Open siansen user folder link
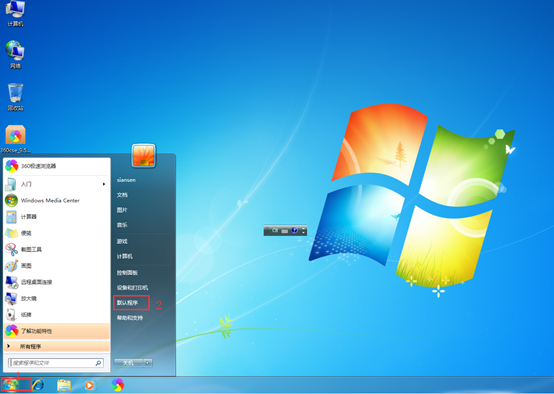This screenshot has width=554, height=394. point(126,180)
